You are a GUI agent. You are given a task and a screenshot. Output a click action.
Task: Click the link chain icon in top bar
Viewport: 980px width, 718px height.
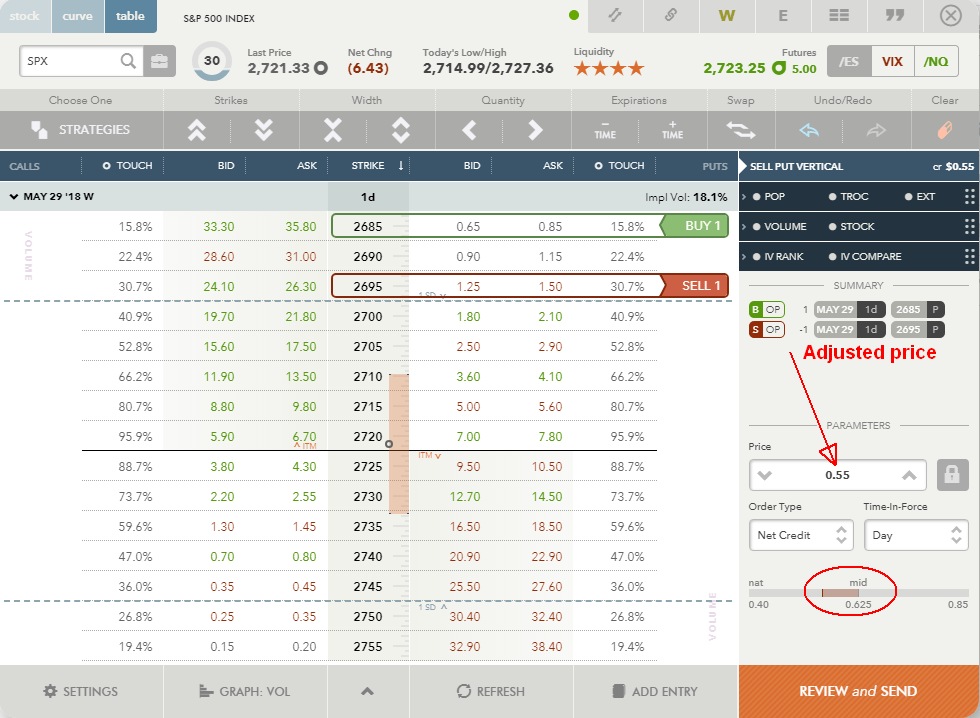tap(671, 15)
